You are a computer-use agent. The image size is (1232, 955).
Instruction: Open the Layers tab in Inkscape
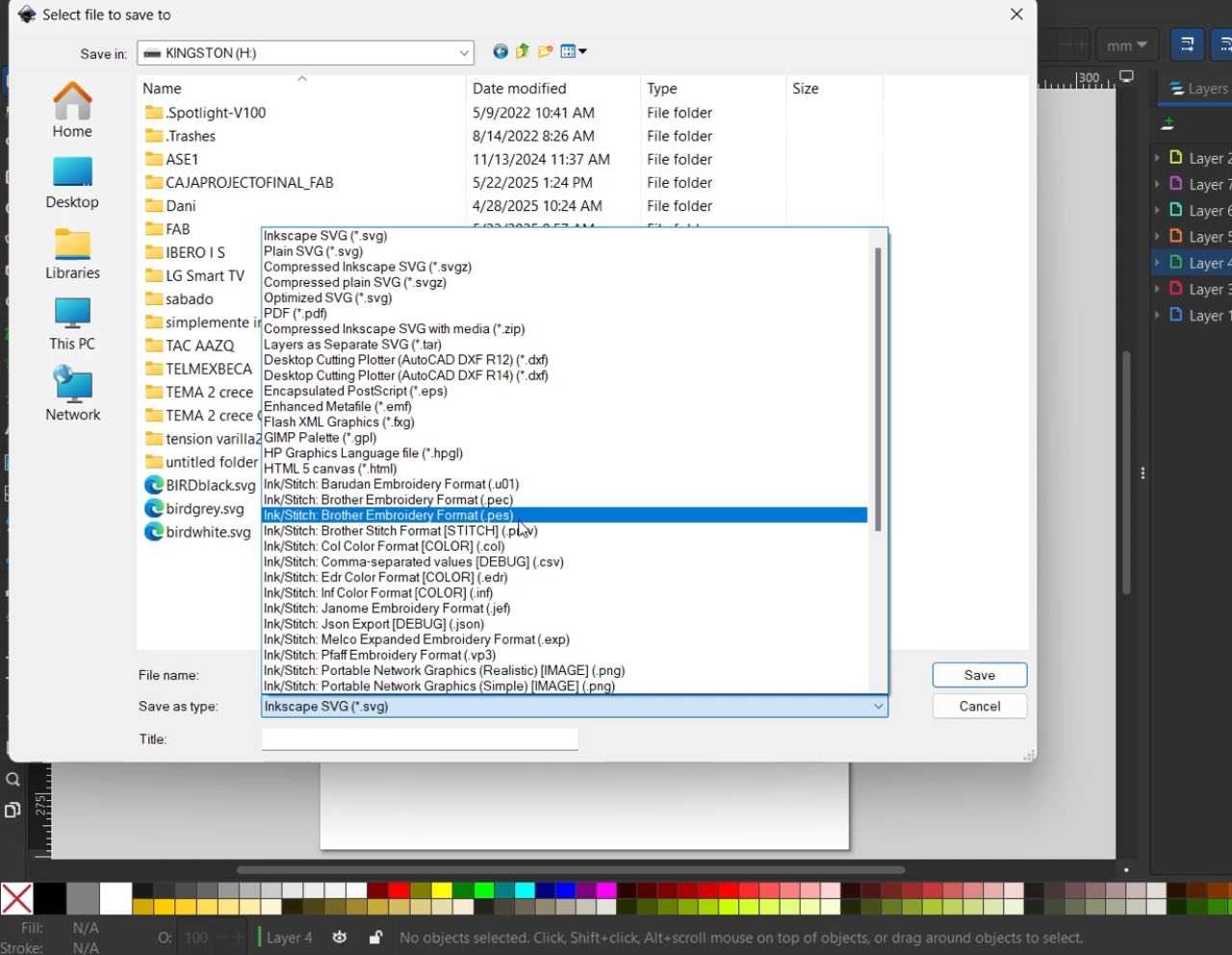pyautogui.click(x=1197, y=89)
